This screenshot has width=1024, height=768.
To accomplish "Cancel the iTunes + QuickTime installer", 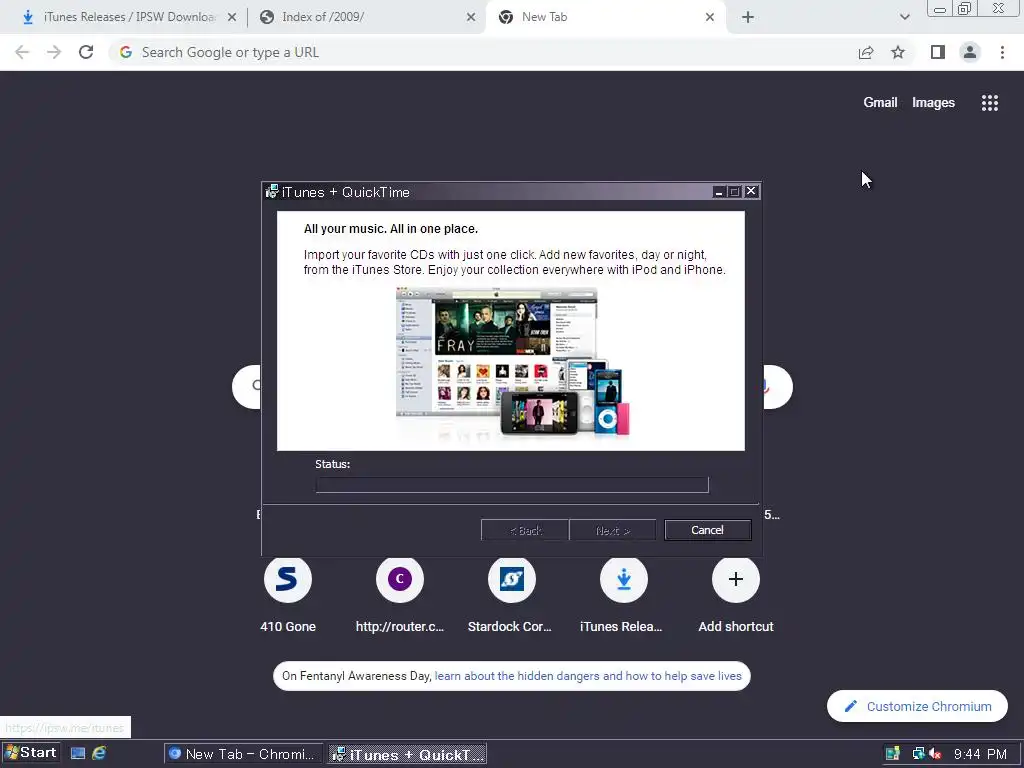I will [707, 530].
